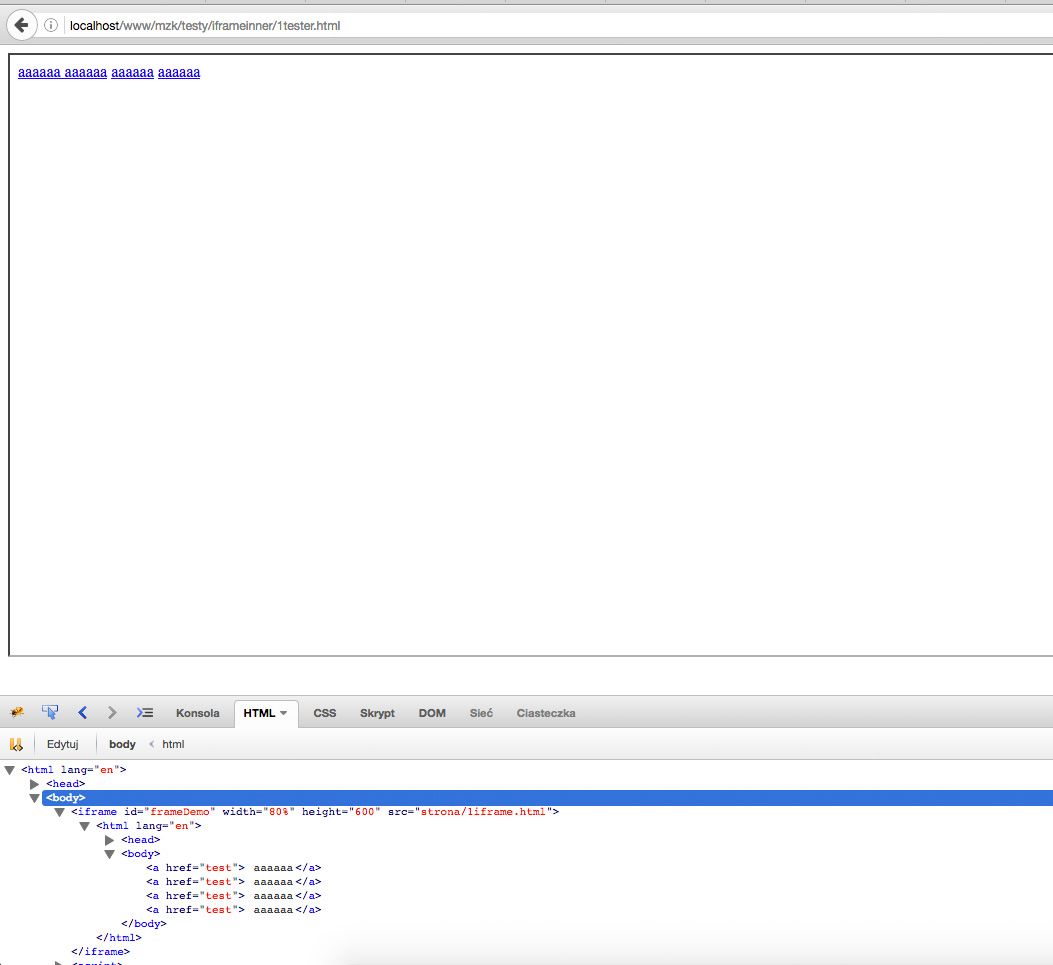Screen dimensions: 1053x965
Task: Go forward with Firebug's gray right arrow
Action: 112,713
